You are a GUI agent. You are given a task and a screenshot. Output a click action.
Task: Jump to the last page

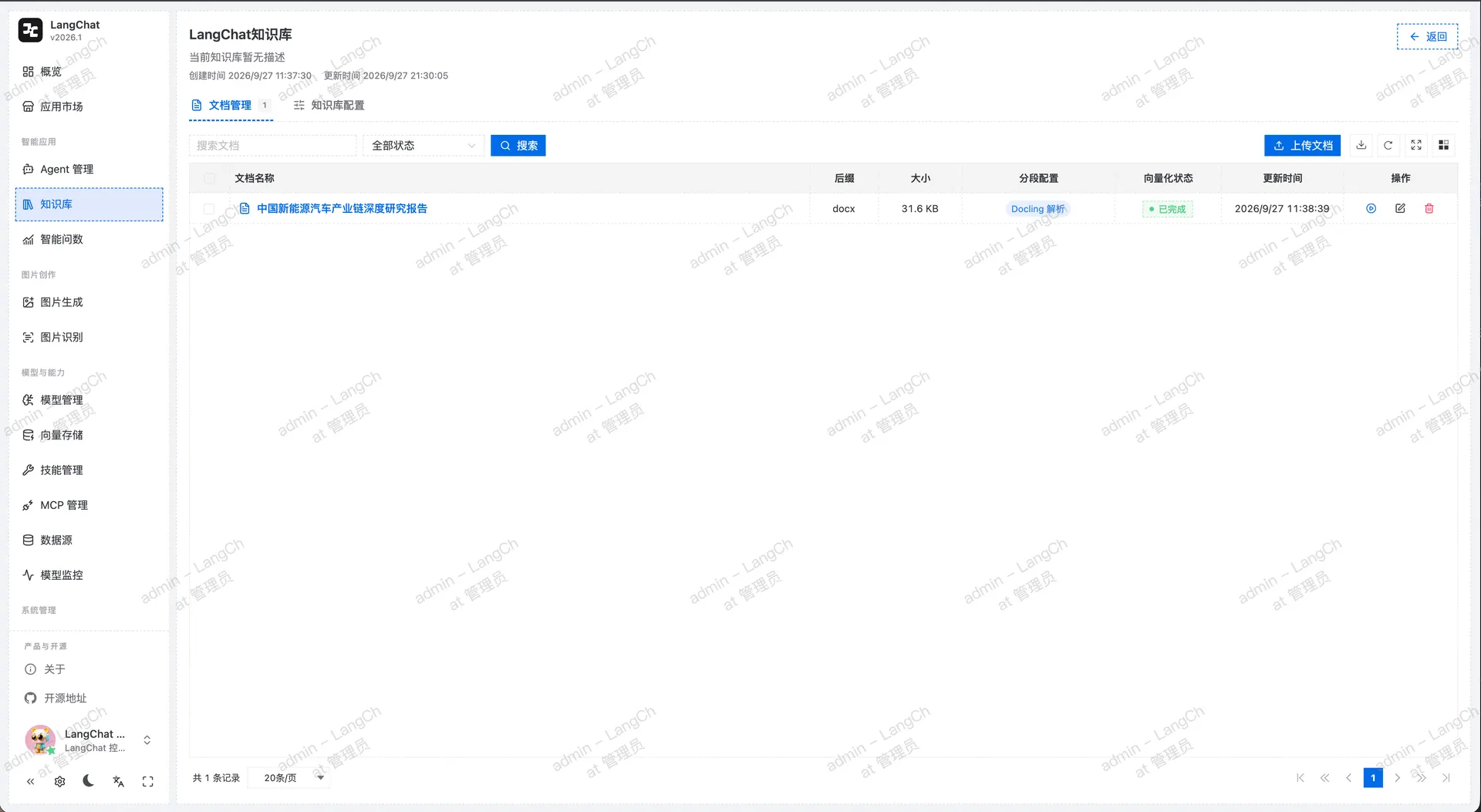[1446, 778]
